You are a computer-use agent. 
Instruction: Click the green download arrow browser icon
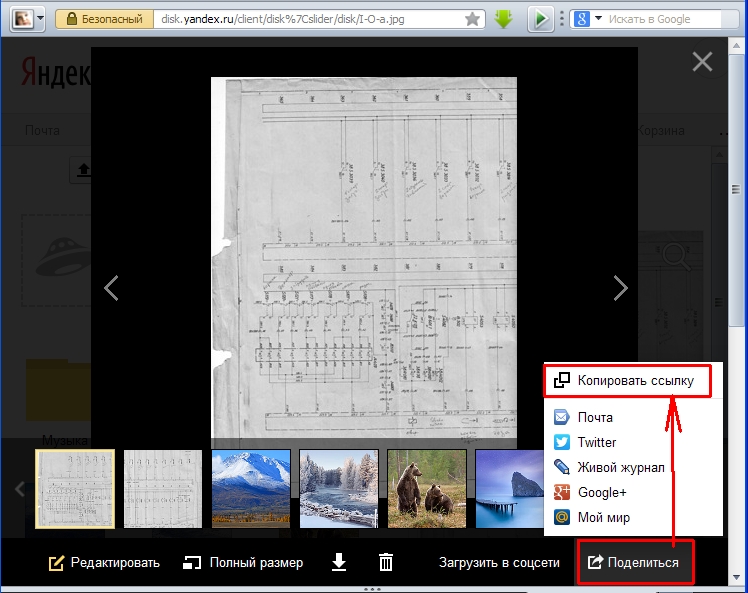click(x=504, y=19)
